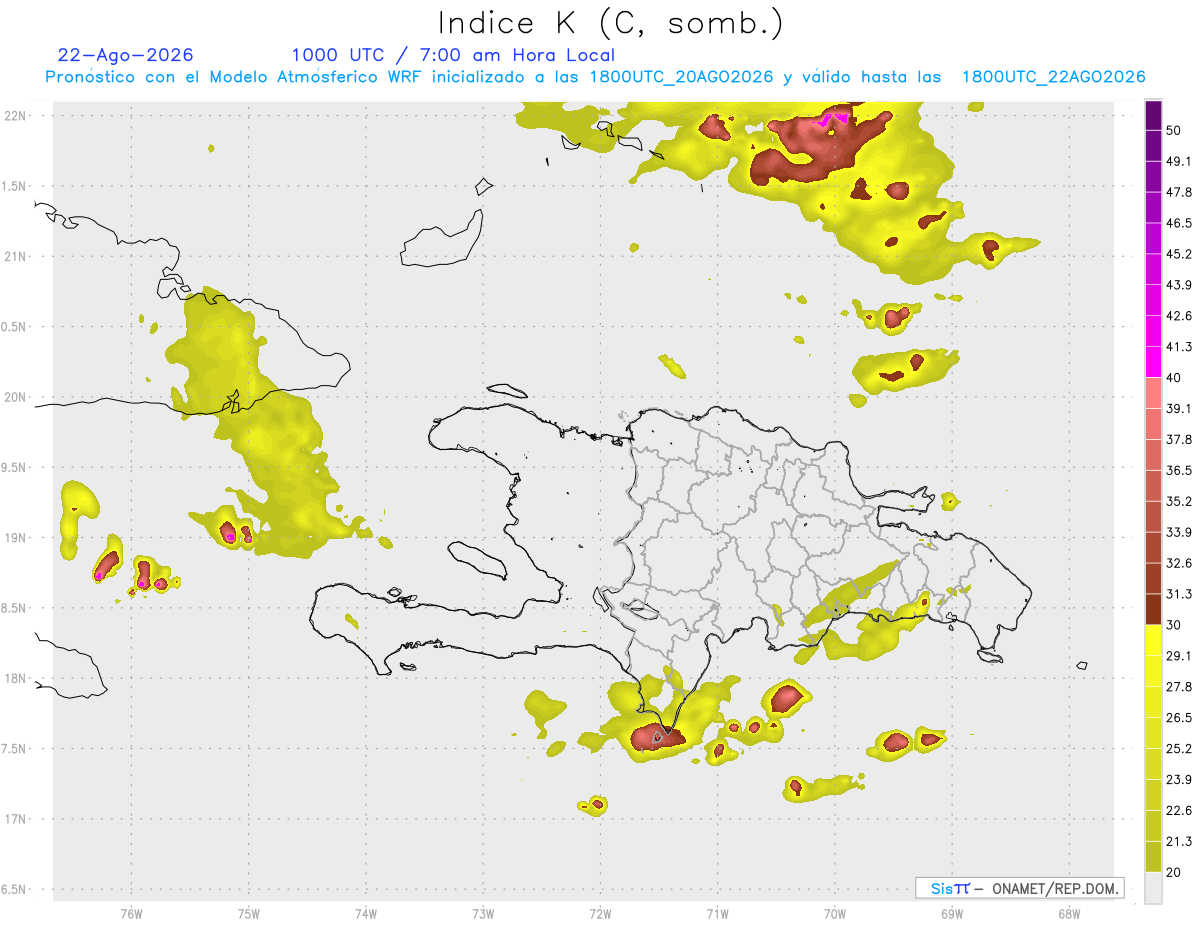This screenshot has height=927, width=1200.
Task: Click the '37.8' color bar label
Action: click(x=1179, y=439)
